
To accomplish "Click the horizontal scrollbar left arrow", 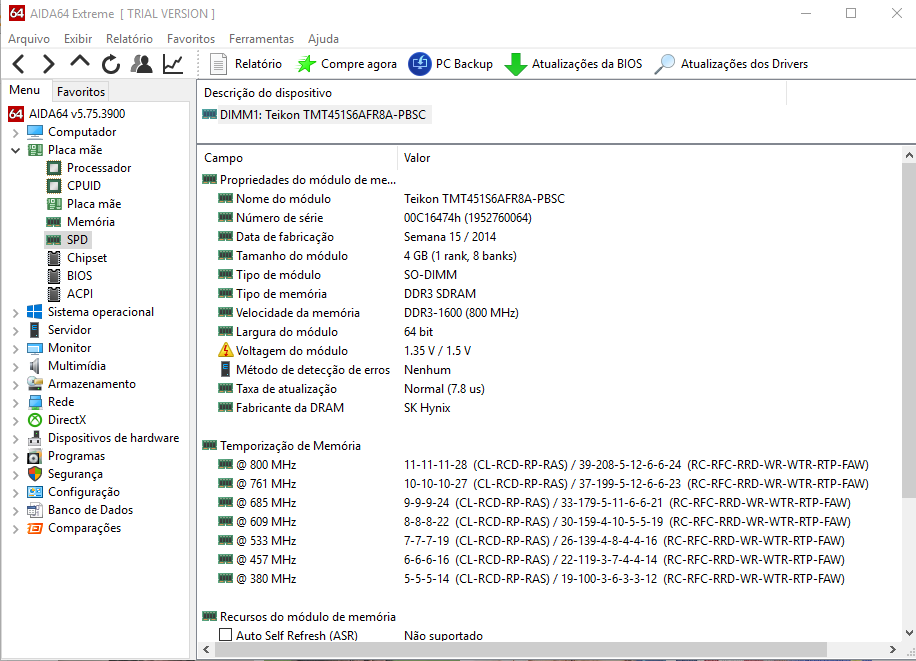I will (206, 649).
